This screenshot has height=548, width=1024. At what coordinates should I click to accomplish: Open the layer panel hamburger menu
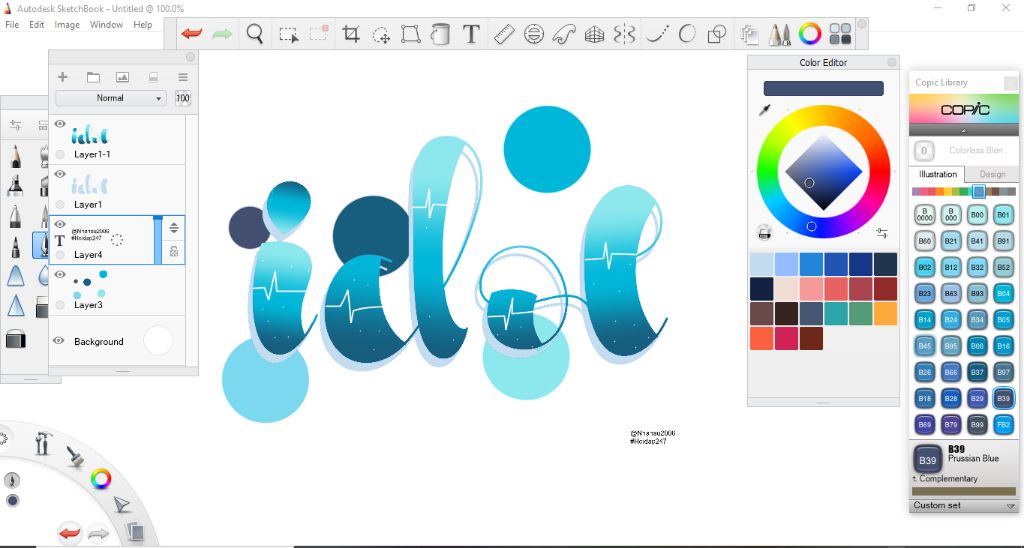183,77
